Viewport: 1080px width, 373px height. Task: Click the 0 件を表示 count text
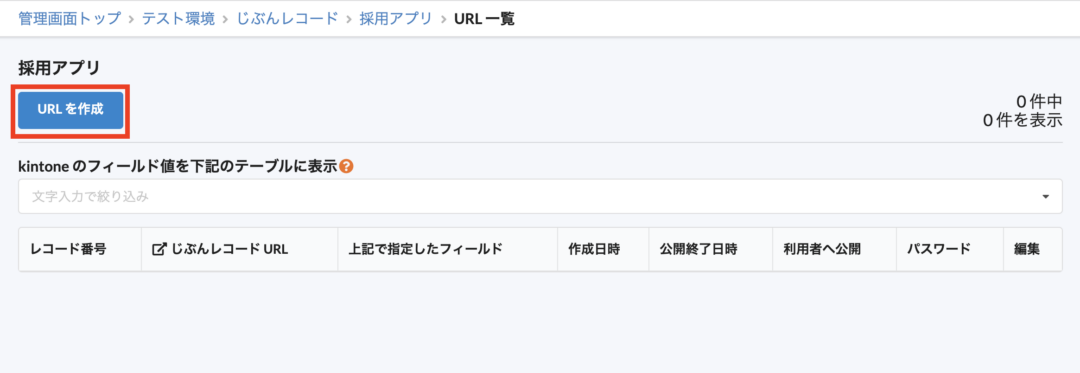coord(1023,119)
